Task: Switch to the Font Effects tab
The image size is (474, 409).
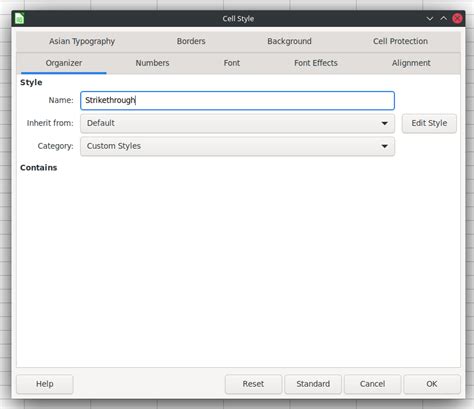Action: point(316,63)
